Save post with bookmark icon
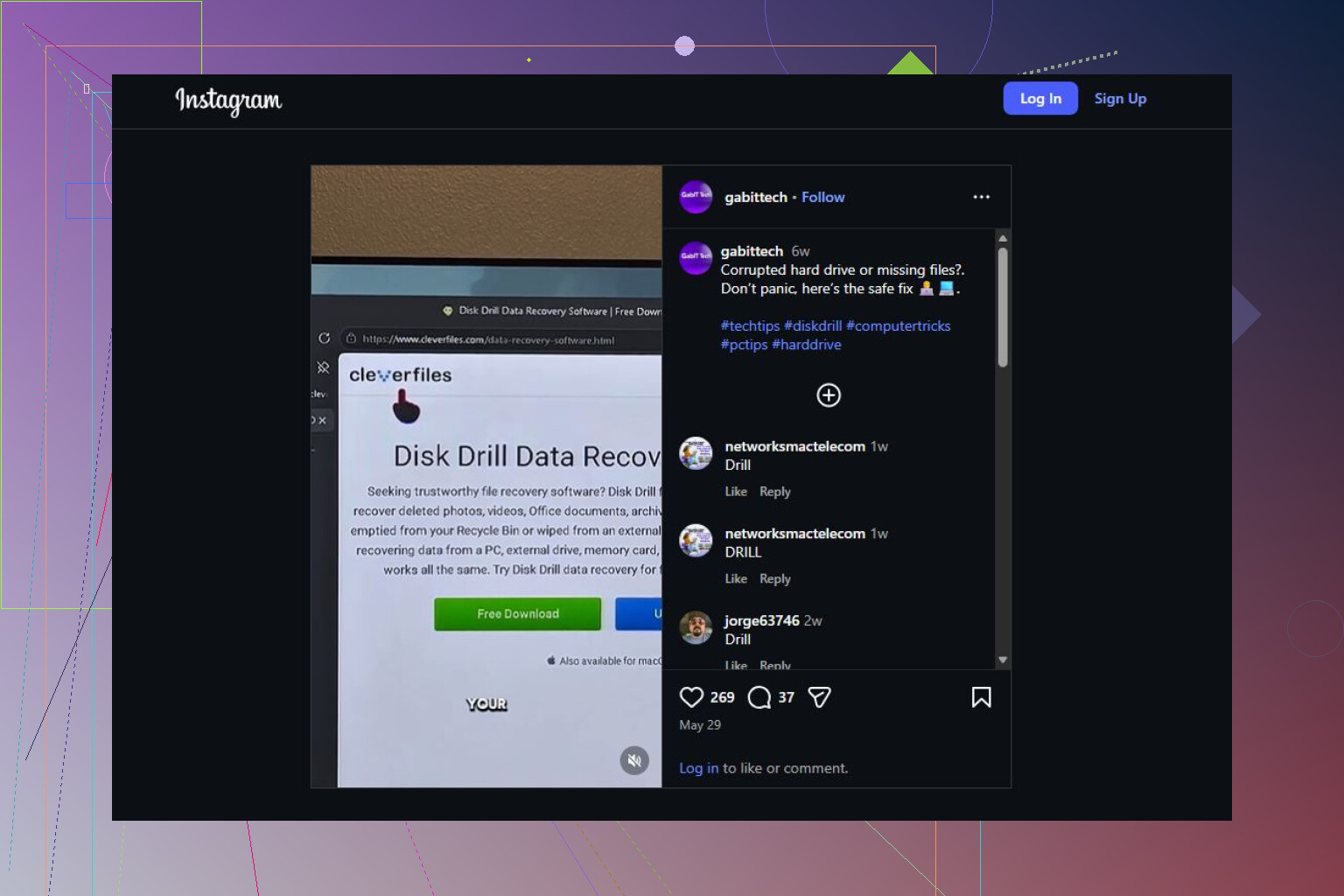 (981, 697)
